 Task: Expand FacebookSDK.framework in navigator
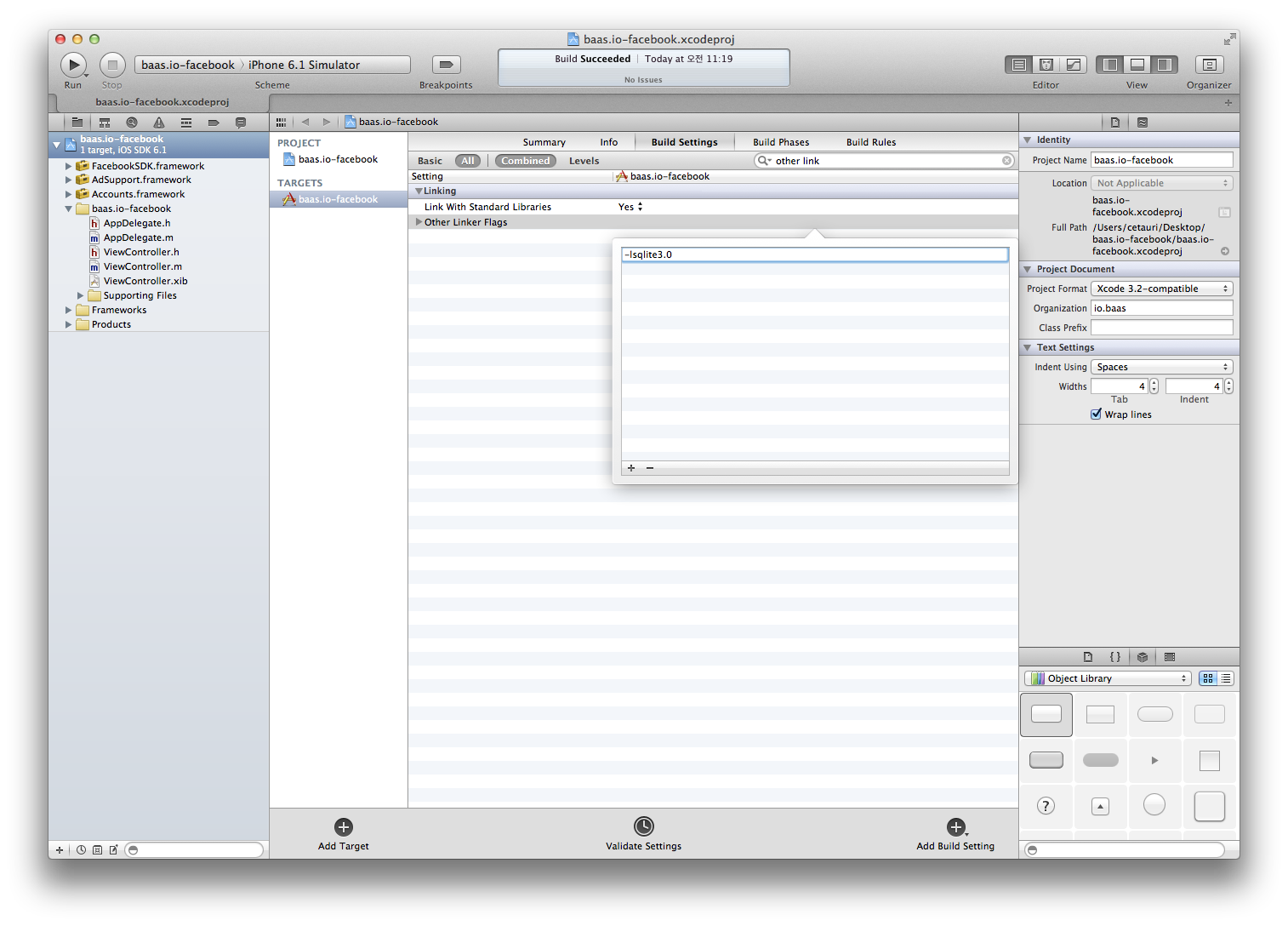pos(69,166)
